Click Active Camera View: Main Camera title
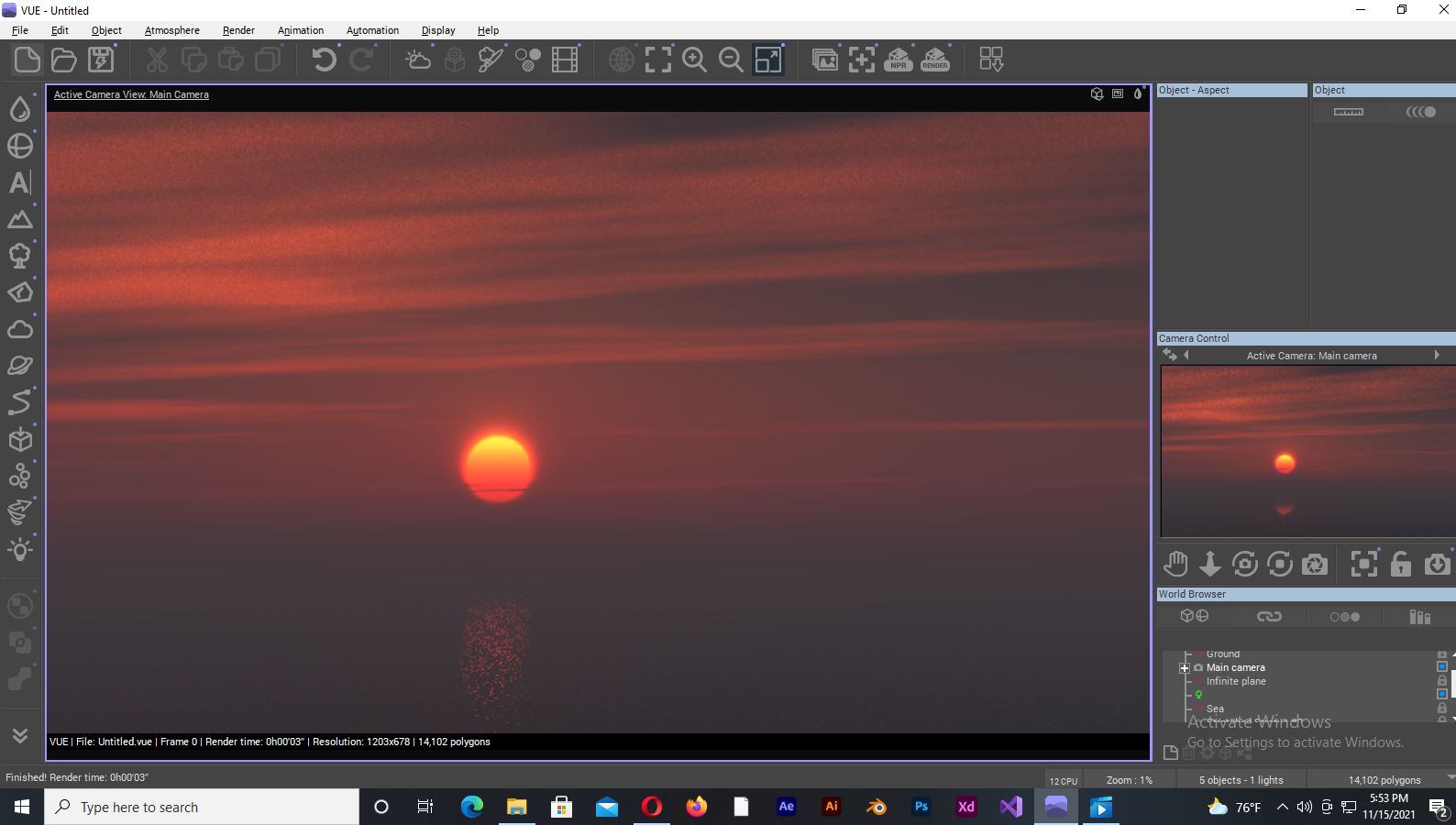 [131, 94]
